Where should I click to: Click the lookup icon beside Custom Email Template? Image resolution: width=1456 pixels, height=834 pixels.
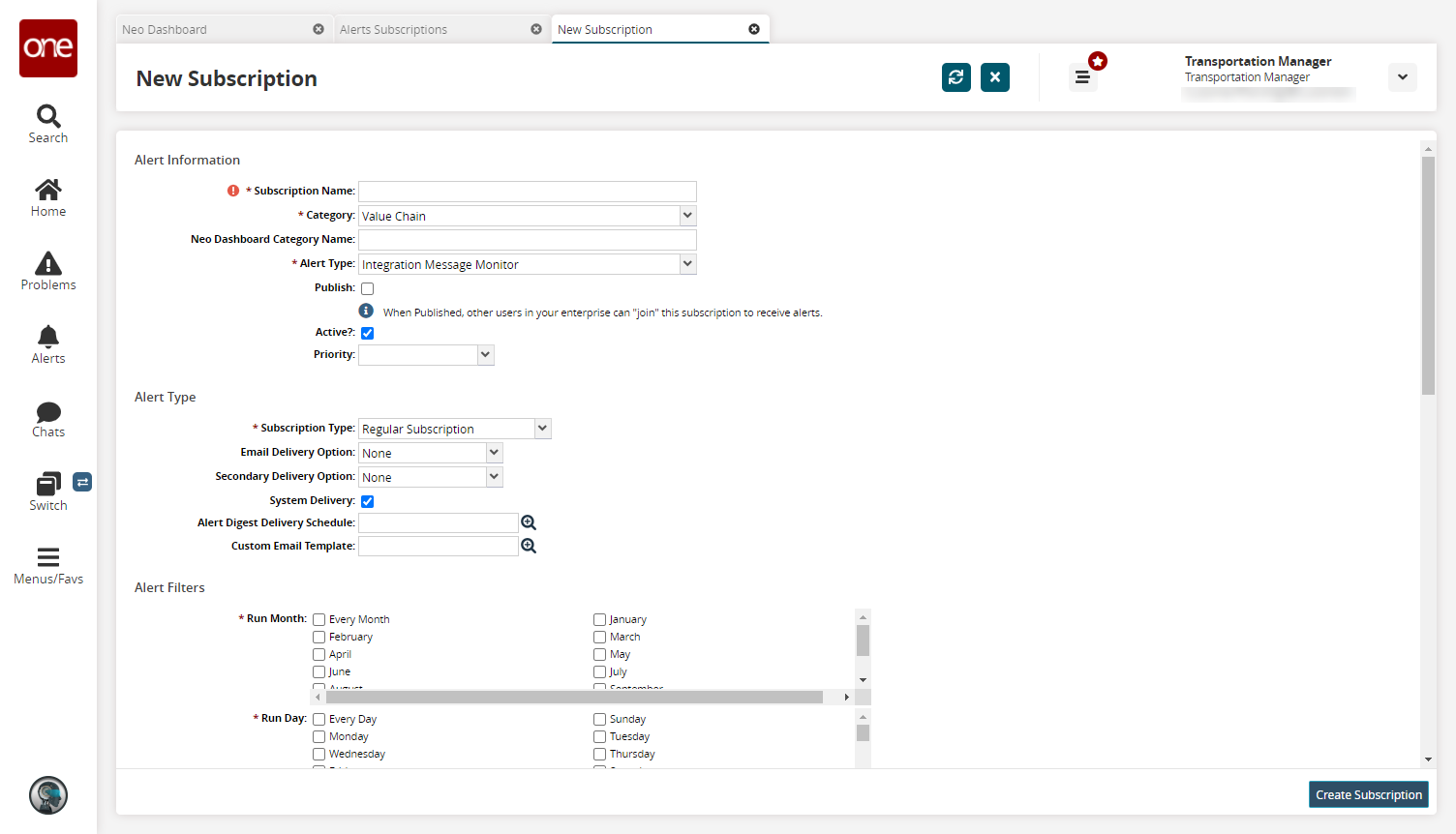(x=529, y=546)
